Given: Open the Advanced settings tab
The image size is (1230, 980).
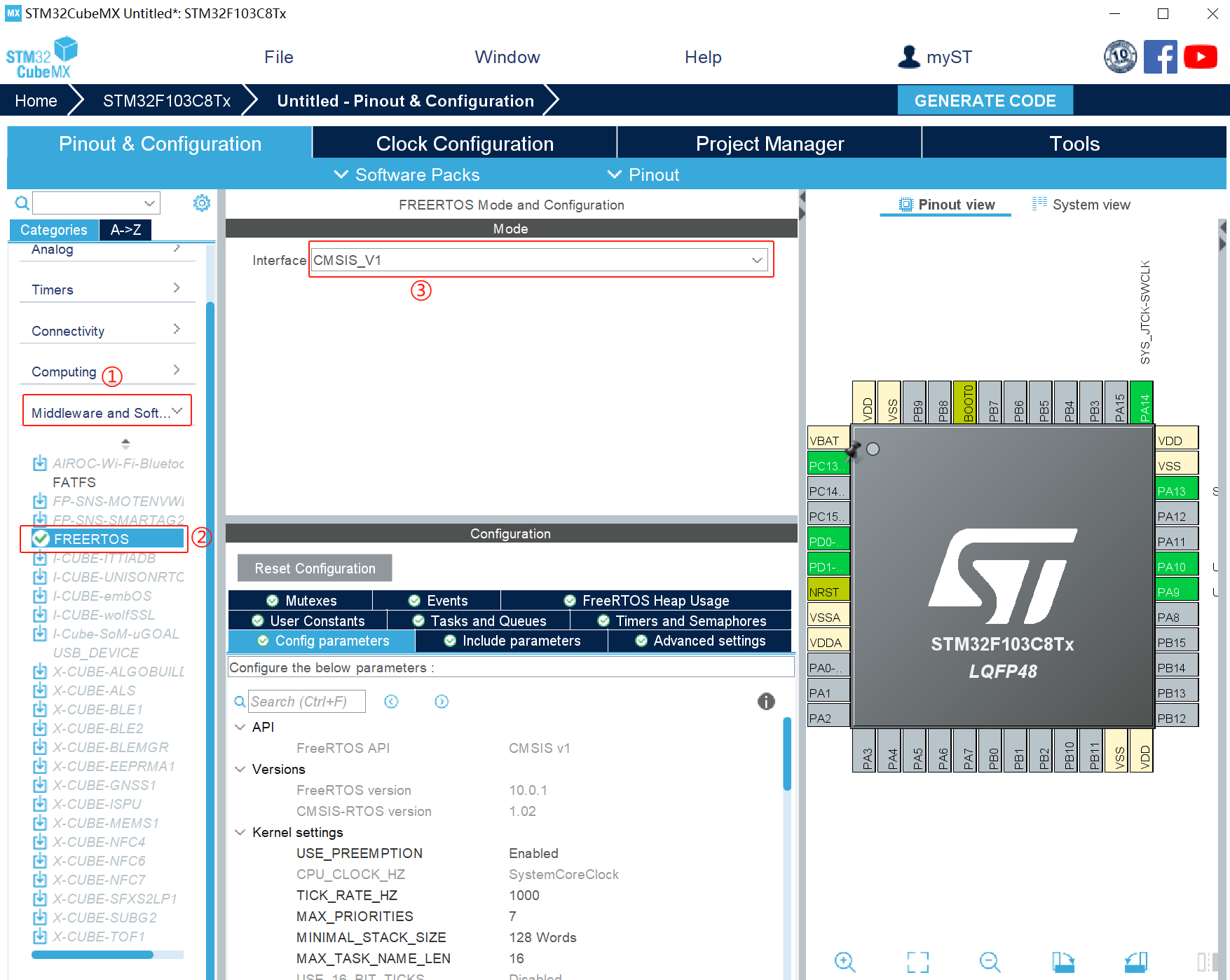Looking at the screenshot, I should (x=699, y=641).
